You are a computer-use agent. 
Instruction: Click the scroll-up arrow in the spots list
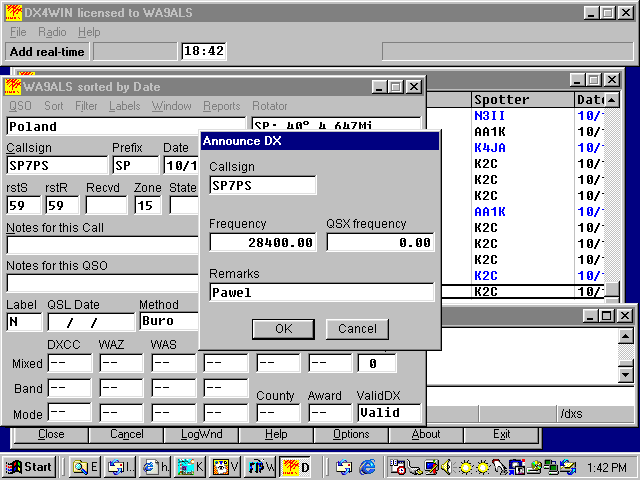click(x=612, y=100)
